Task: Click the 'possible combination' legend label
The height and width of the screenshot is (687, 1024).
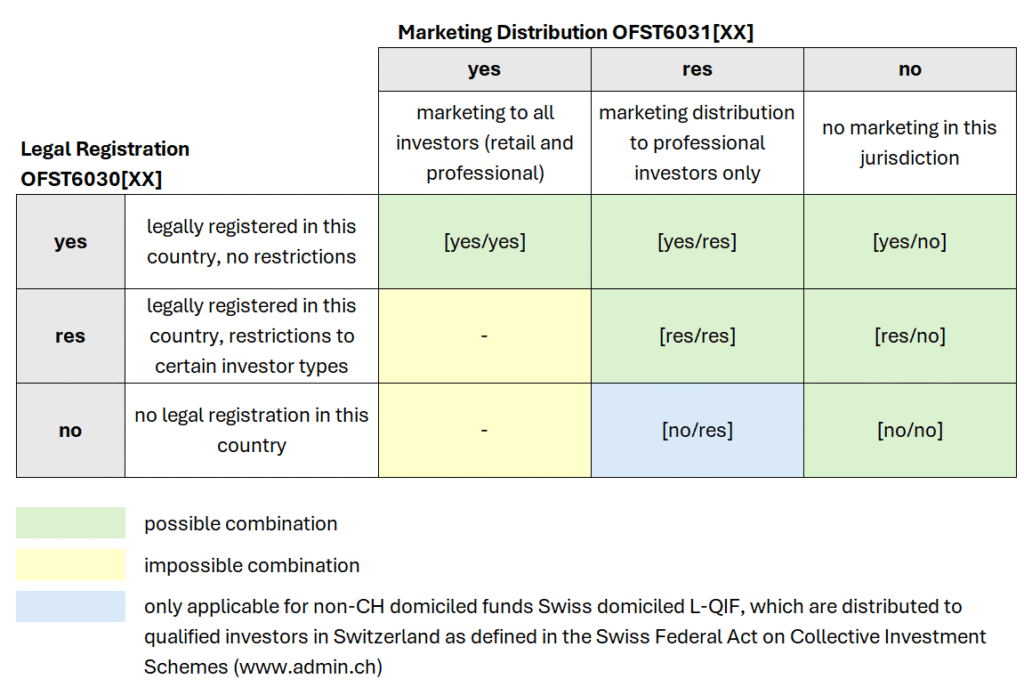Action: (241, 524)
